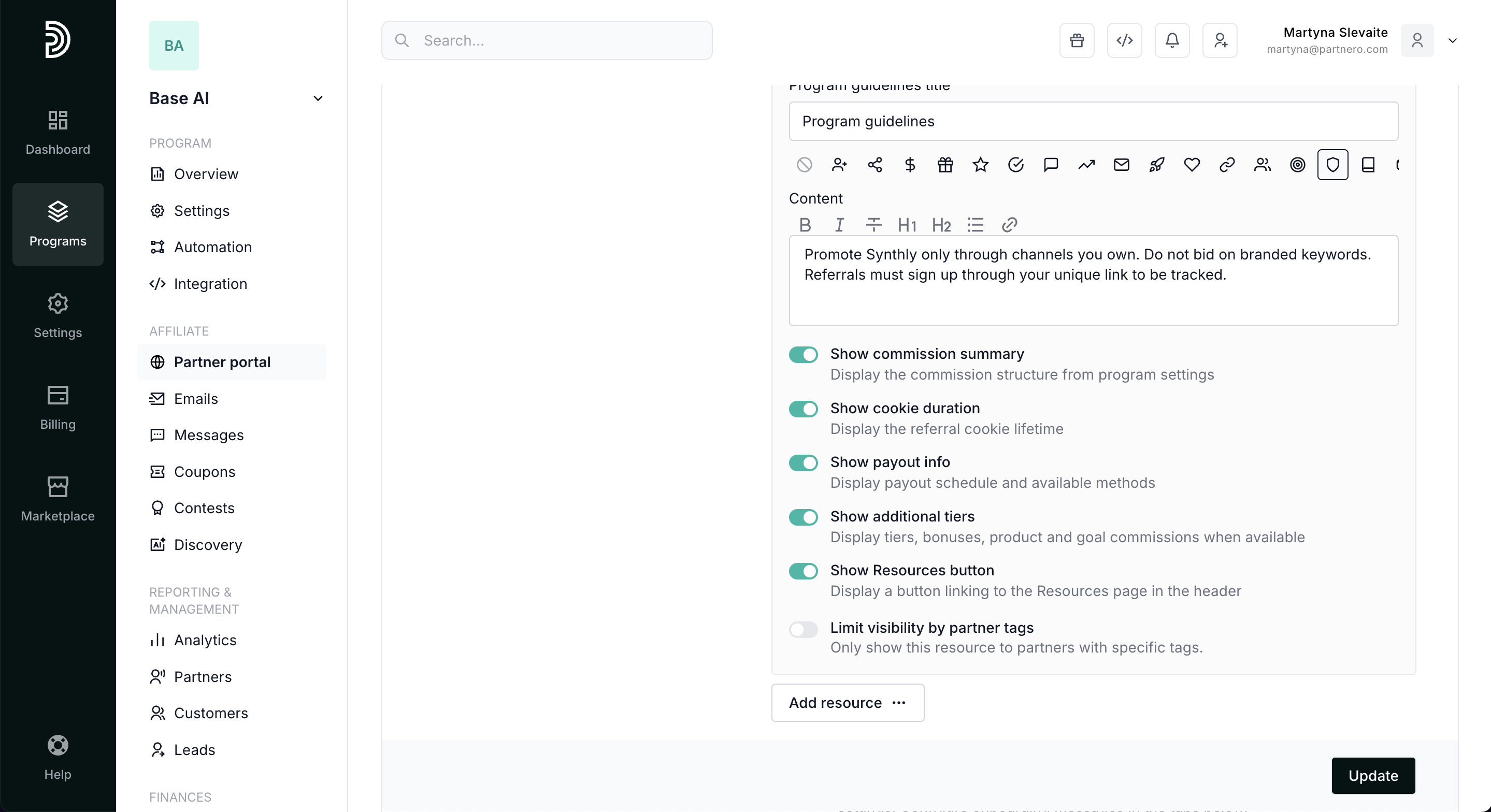
Task: Click the Update button
Action: click(1373, 776)
